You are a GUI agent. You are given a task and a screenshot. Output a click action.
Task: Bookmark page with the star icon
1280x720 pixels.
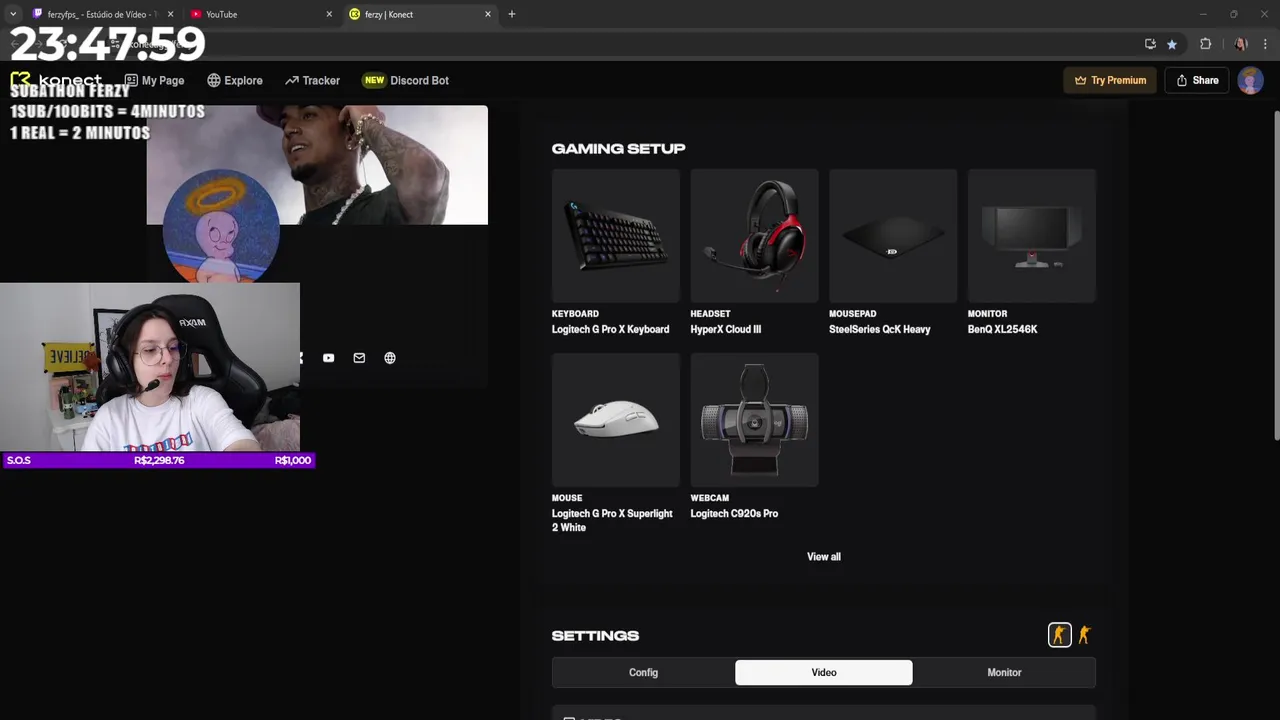(x=1172, y=44)
